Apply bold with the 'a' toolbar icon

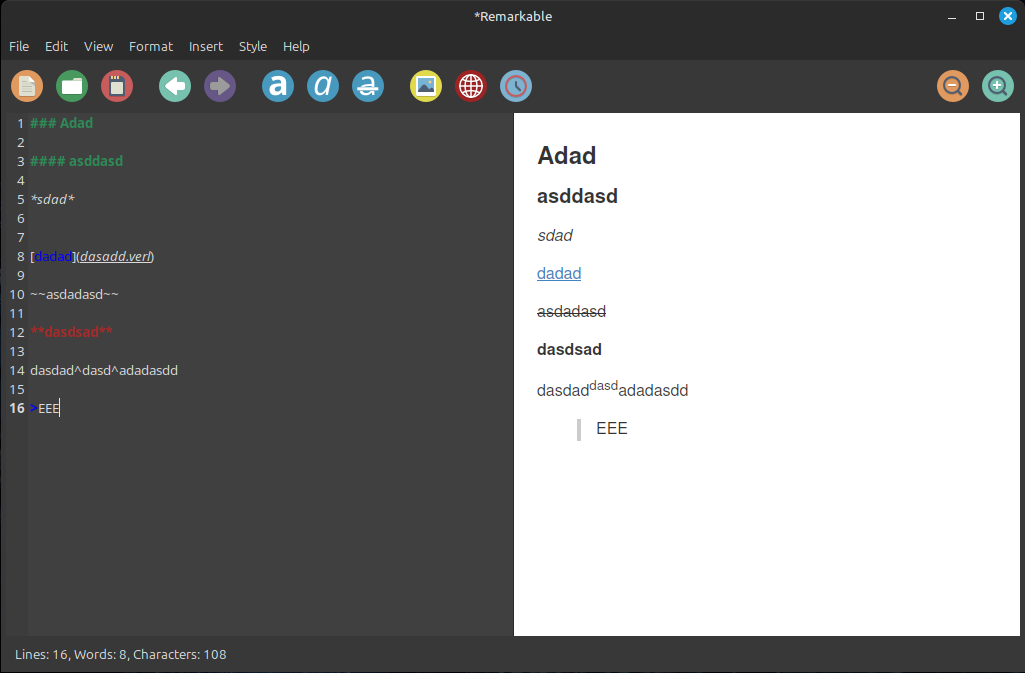[278, 86]
